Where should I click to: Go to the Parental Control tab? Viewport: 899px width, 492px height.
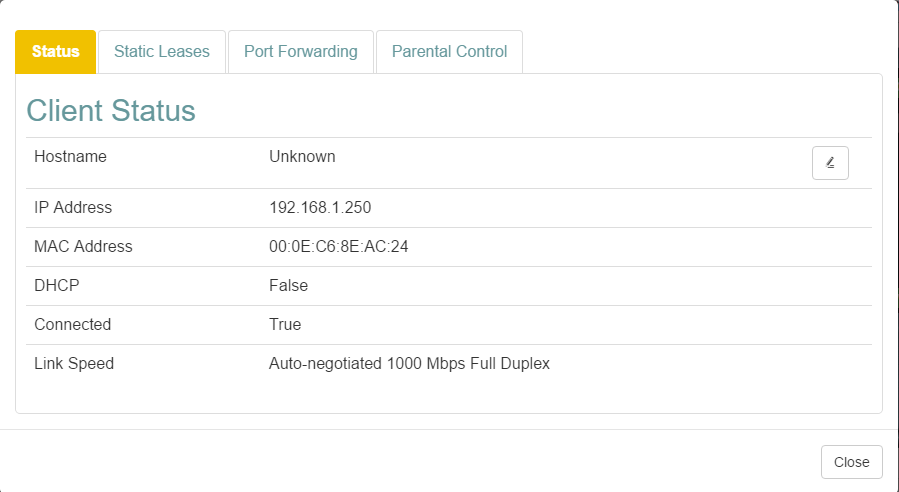point(449,52)
